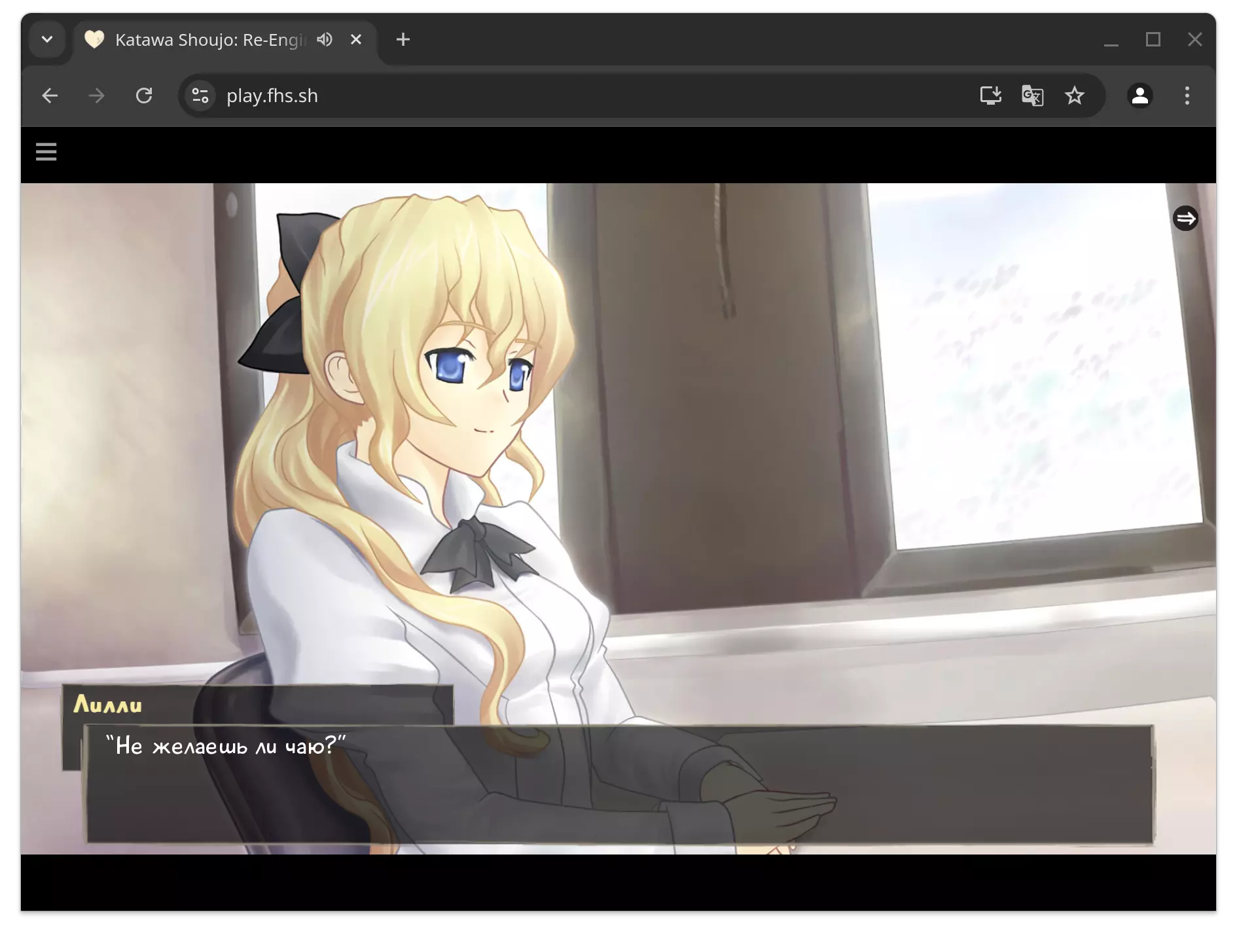Install the app via install icon
The image size is (1237, 952).
point(991,96)
